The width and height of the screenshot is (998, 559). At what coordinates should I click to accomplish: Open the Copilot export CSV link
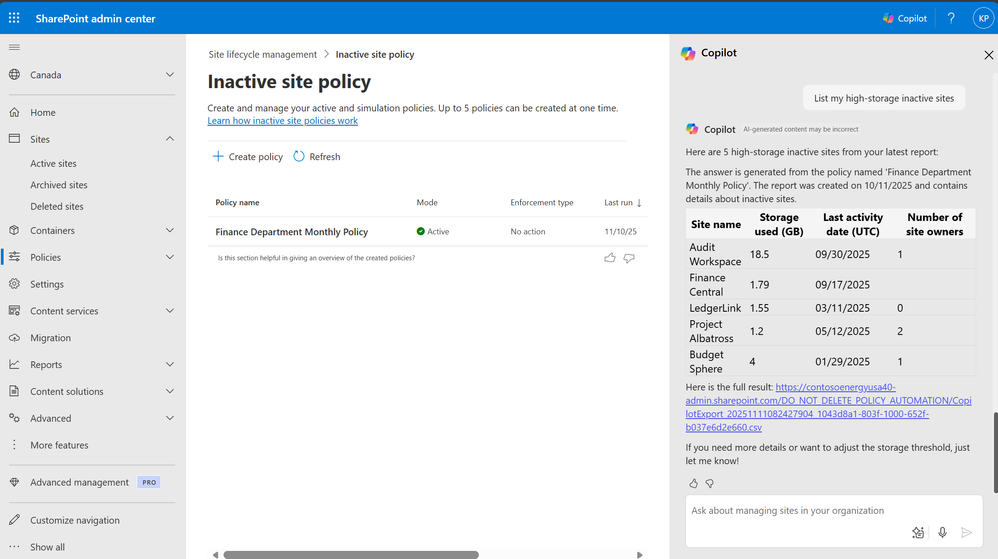(x=828, y=407)
